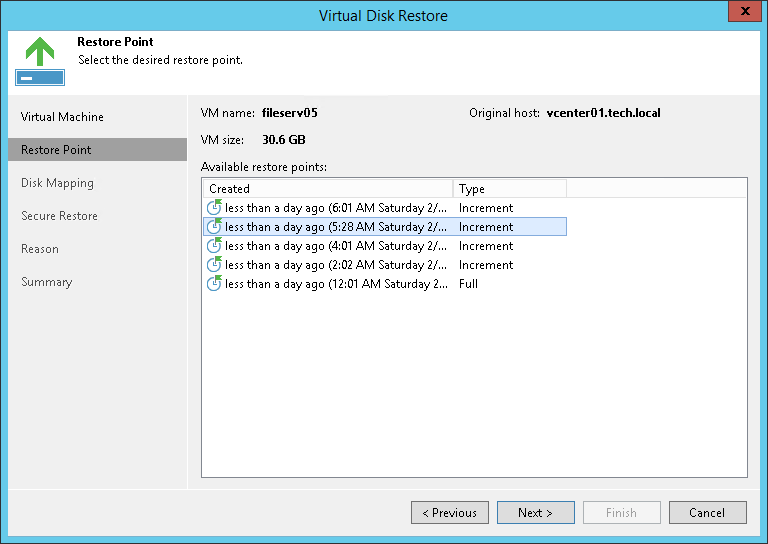Go to the Virtual Machine step

(62, 117)
